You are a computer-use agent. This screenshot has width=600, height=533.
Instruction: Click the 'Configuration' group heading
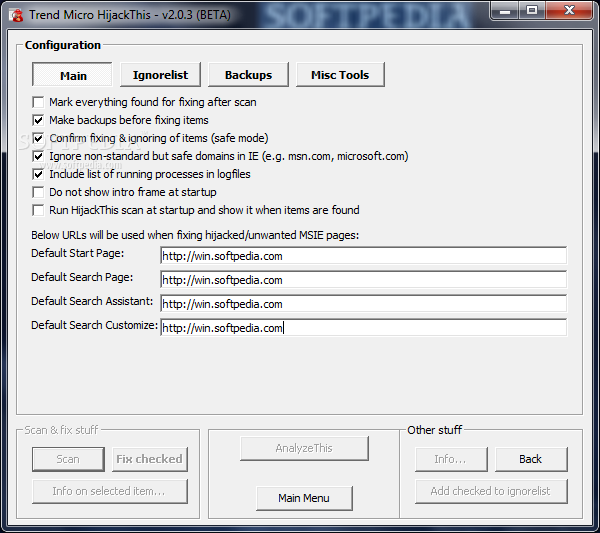[63, 45]
